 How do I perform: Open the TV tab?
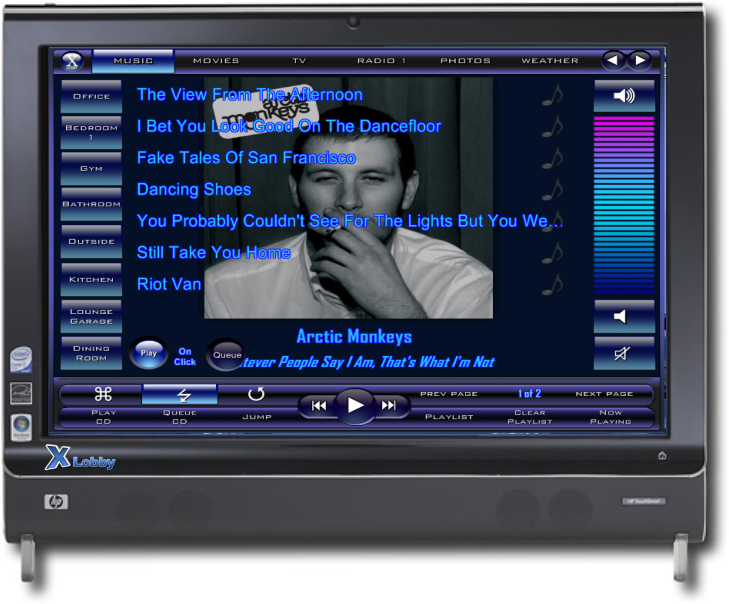pos(299,61)
